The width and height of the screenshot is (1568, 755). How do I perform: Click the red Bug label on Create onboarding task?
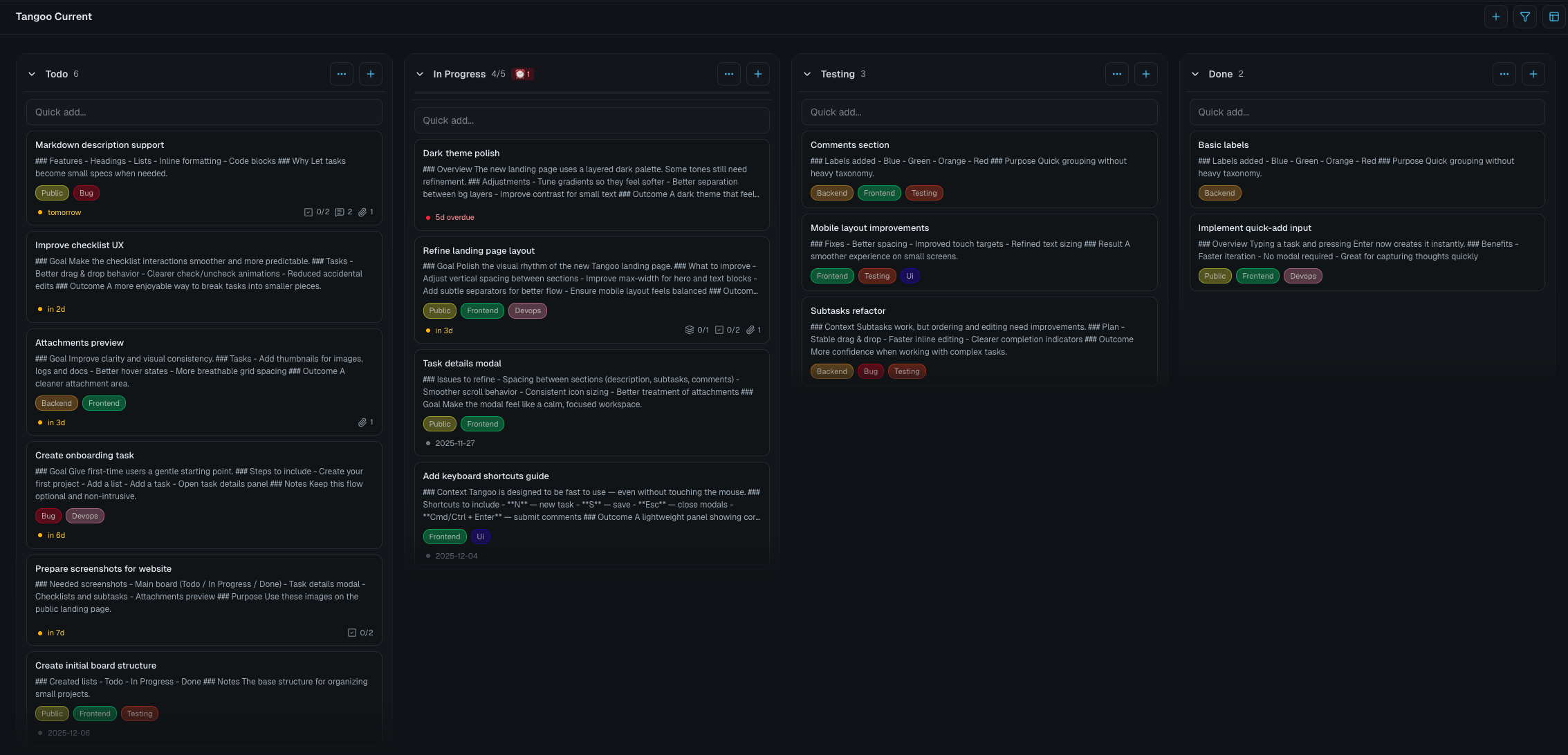click(x=48, y=515)
